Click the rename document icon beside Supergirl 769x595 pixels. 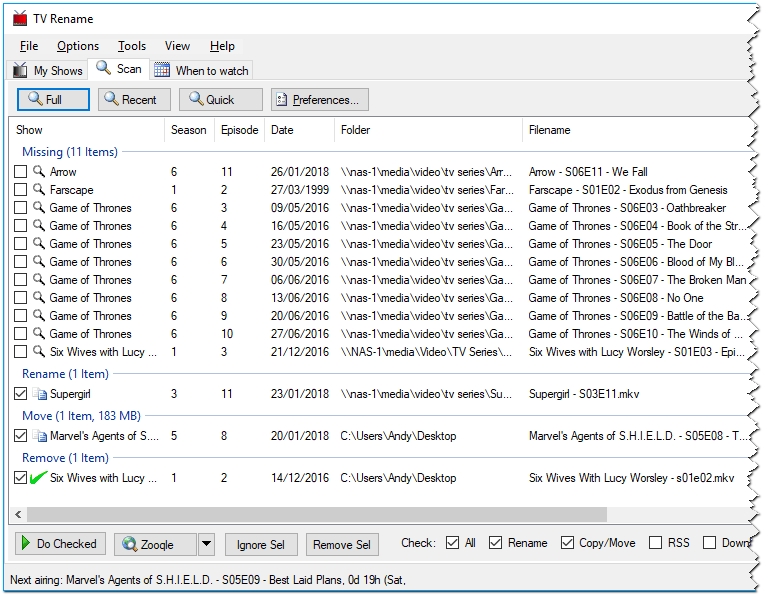pyautogui.click(x=39, y=394)
